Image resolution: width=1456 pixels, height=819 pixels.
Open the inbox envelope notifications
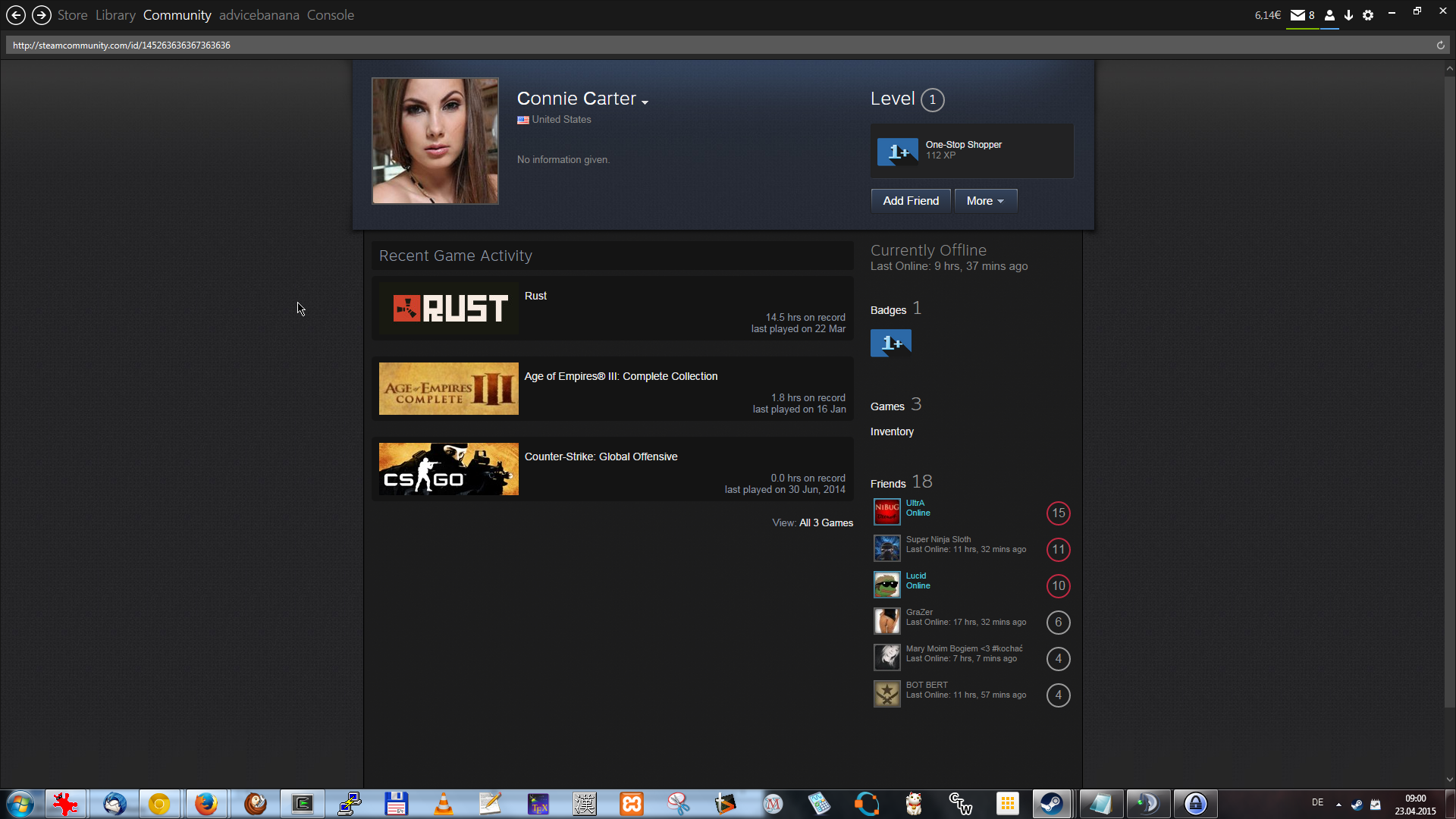click(x=1298, y=15)
